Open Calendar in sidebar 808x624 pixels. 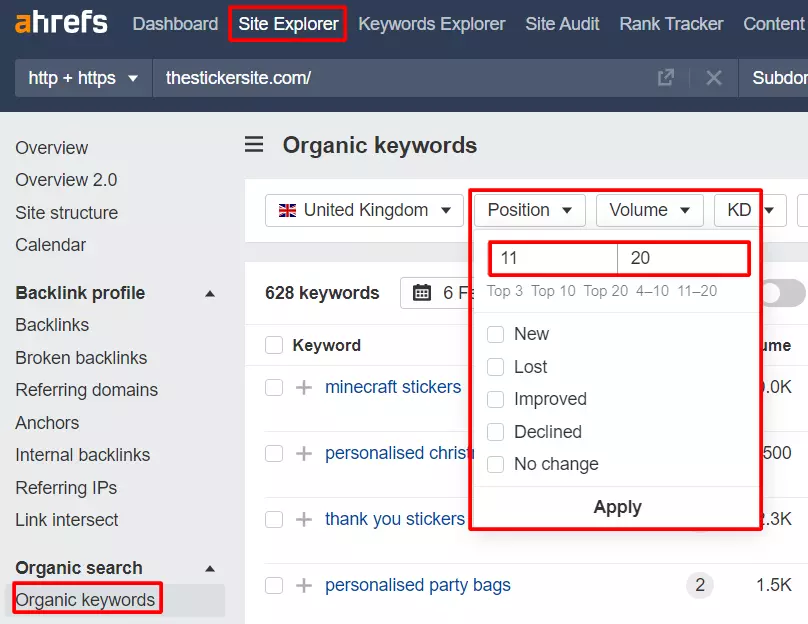tap(50, 245)
